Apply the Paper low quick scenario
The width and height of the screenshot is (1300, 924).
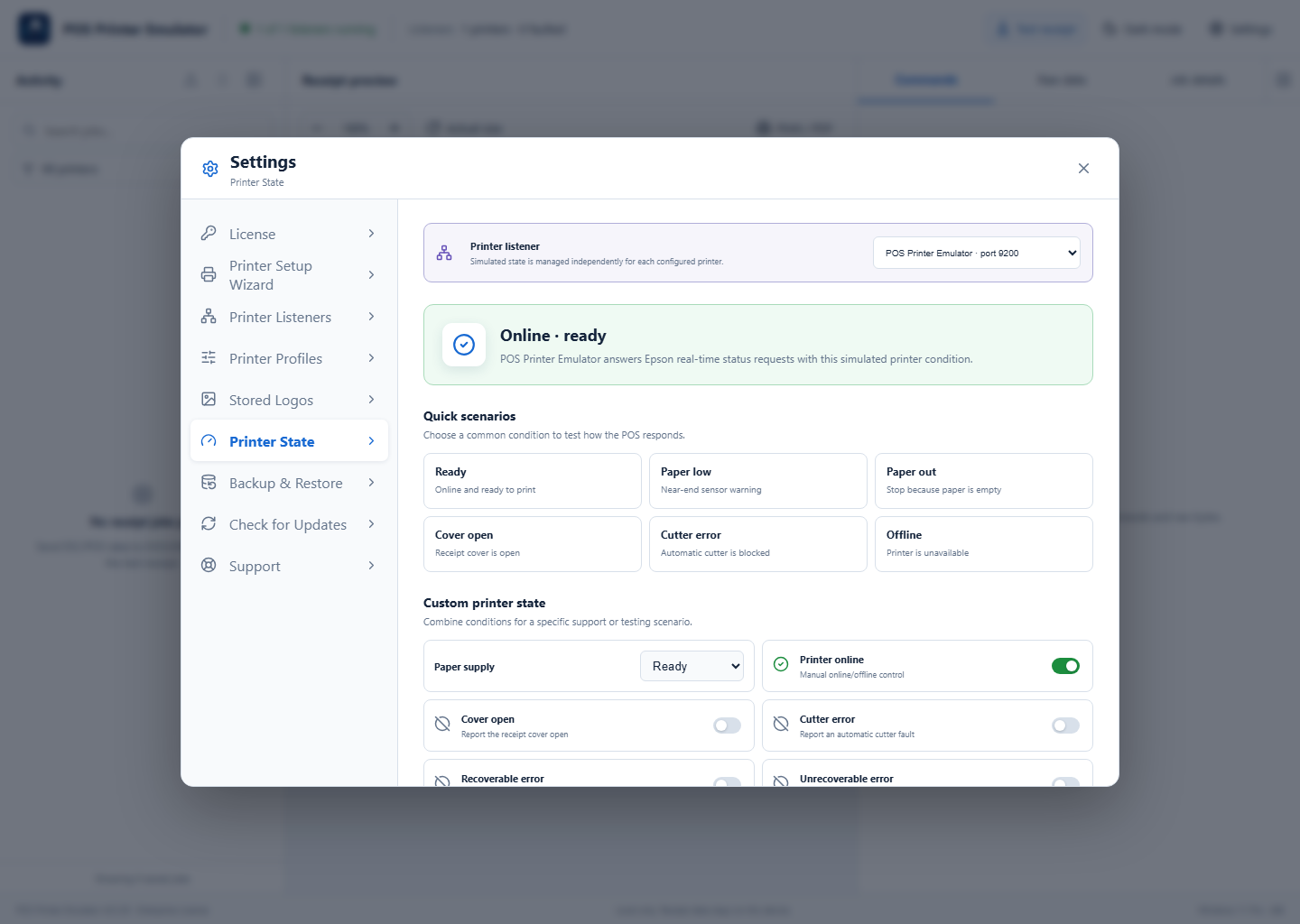[x=758, y=481]
